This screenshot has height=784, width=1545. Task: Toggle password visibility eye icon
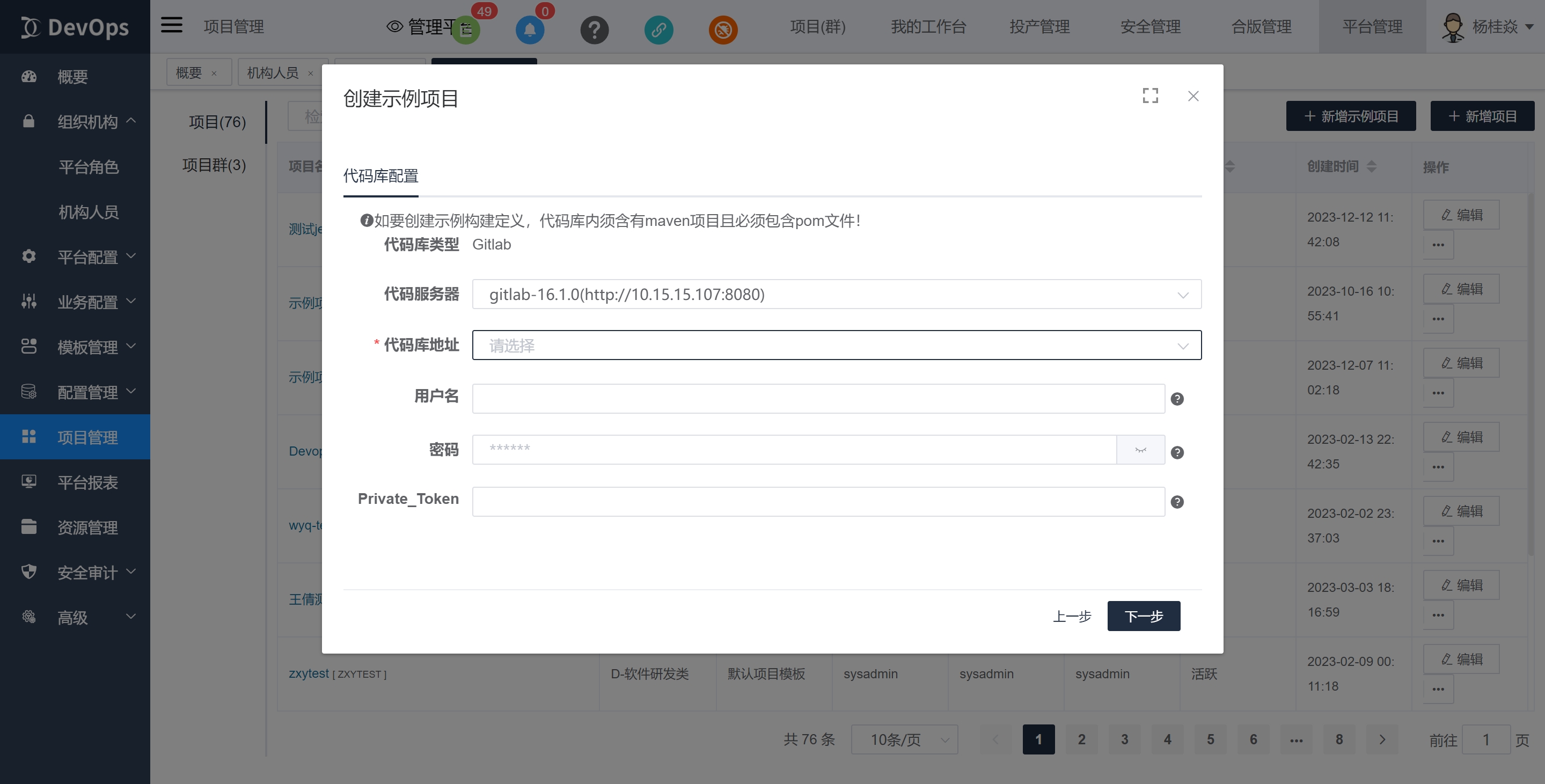pyautogui.click(x=1140, y=450)
